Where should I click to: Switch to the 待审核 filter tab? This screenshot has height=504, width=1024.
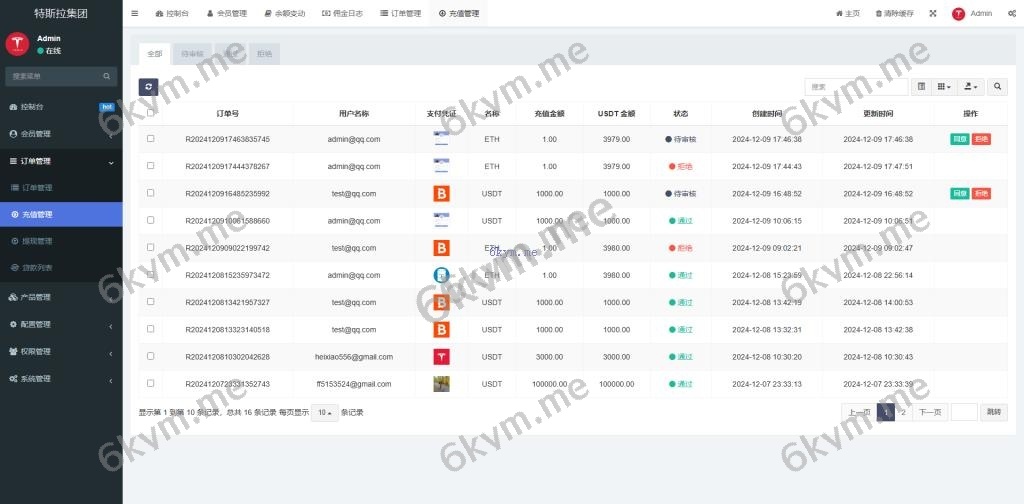[x=191, y=53]
